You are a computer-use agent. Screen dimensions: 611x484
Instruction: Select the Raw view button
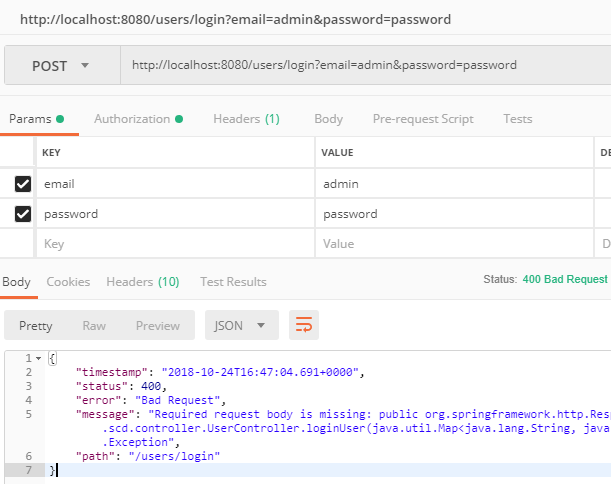coord(94,325)
